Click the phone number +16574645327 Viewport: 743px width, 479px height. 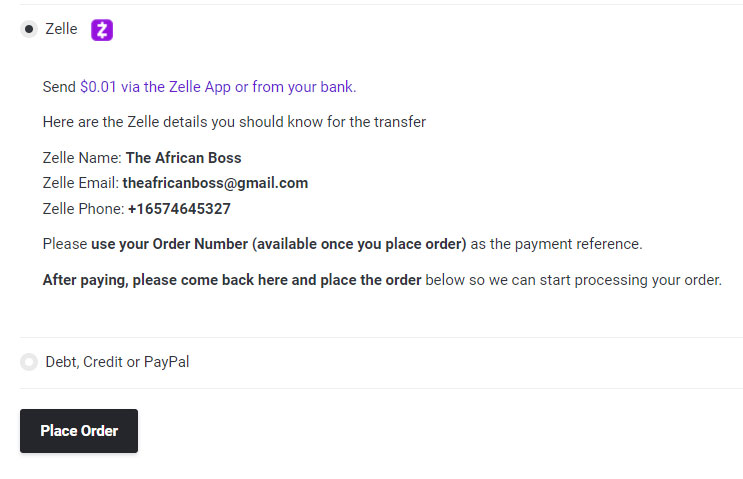point(179,208)
